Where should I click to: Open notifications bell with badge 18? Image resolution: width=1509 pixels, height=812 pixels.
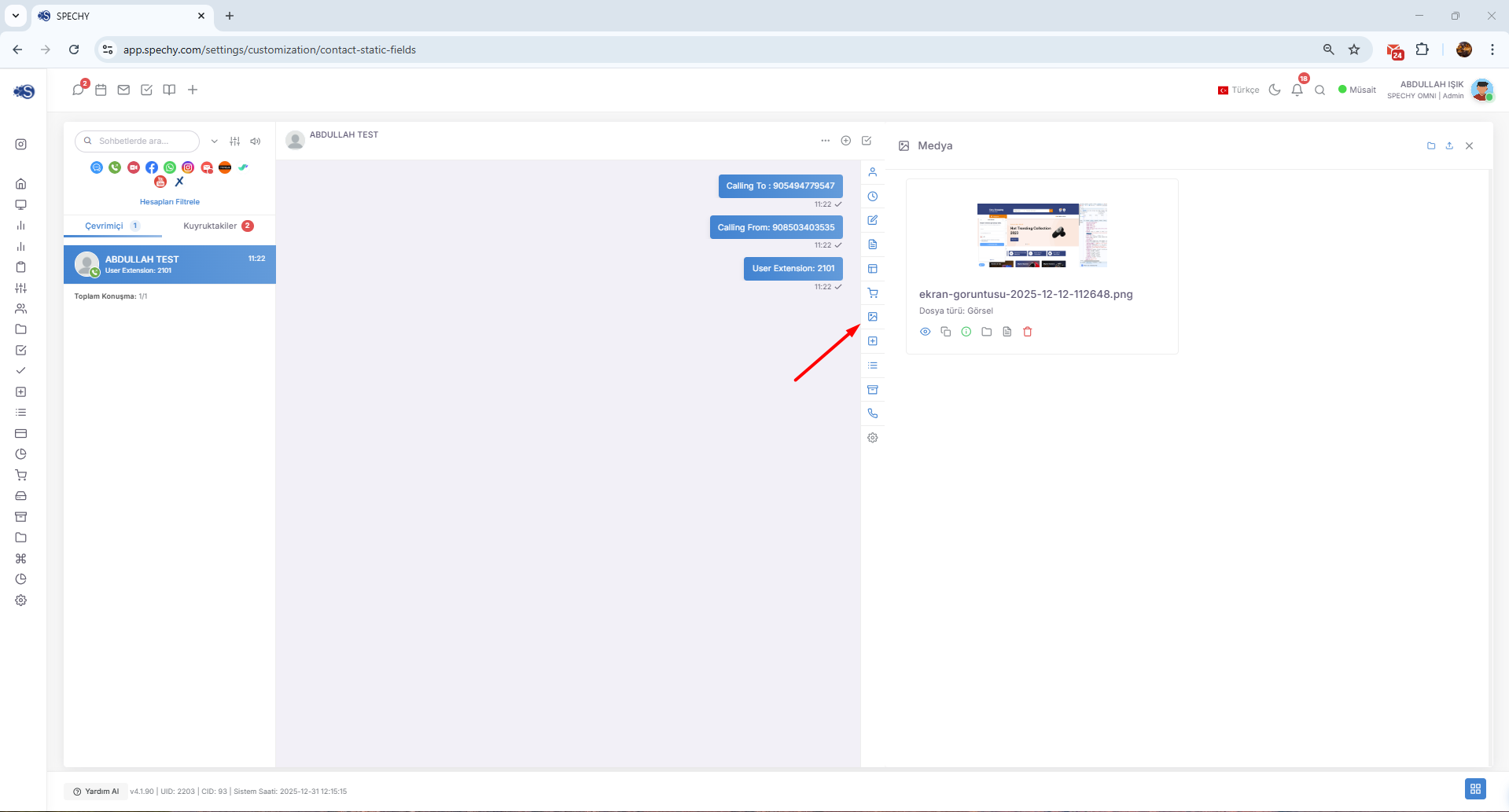[x=1297, y=90]
